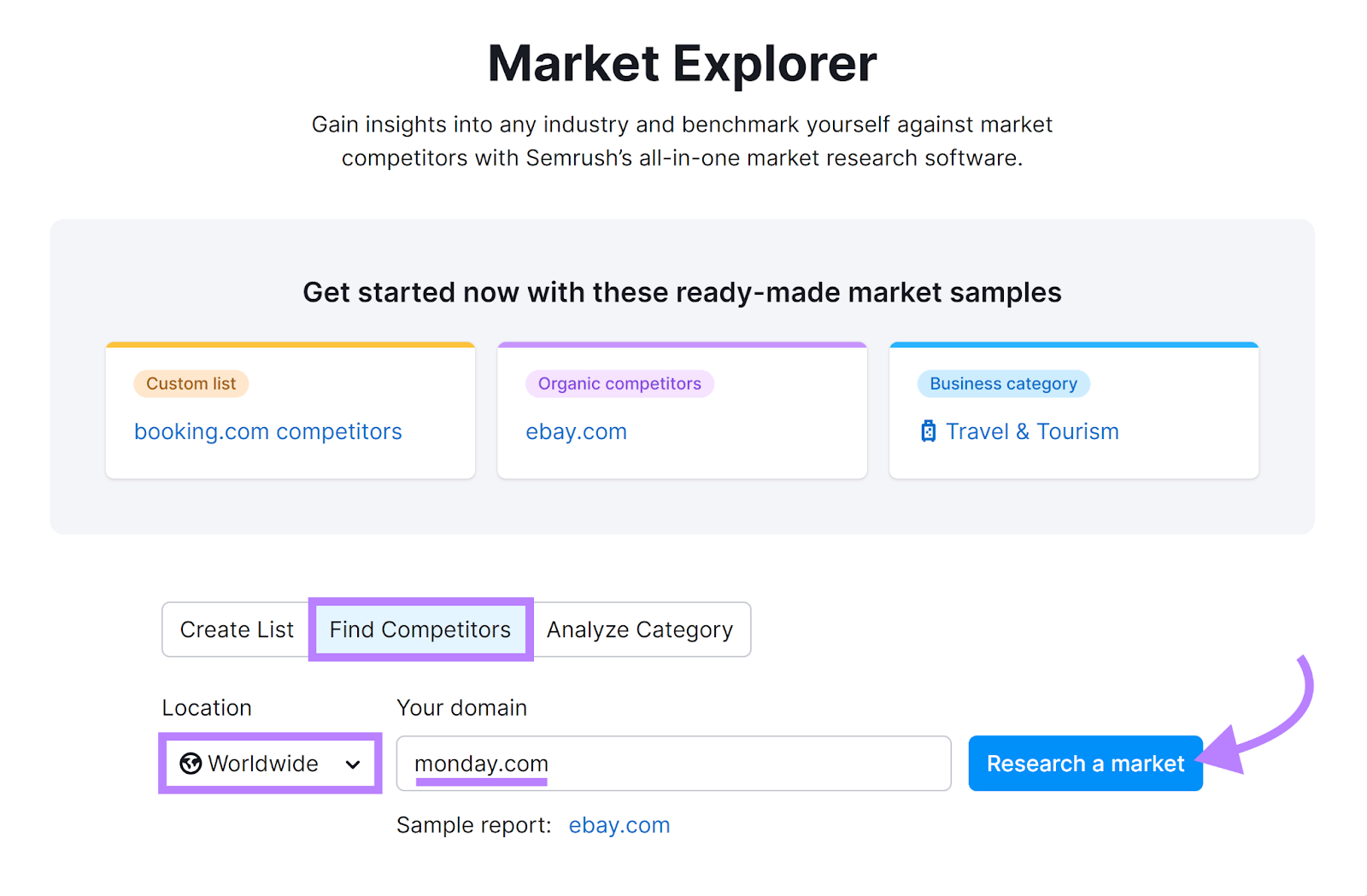Click the booking.com competitors sample card
The height and width of the screenshot is (896, 1367).
[x=290, y=410]
